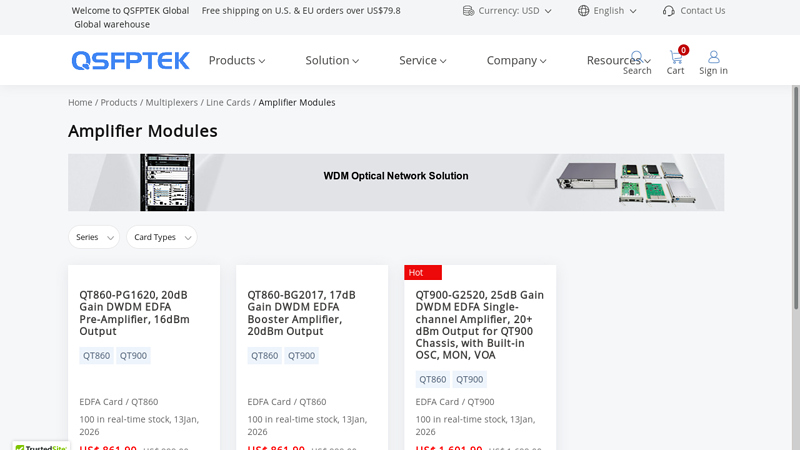Screen dimensions: 800x450
Task: Click the Contact Us headset icon
Action: (x=668, y=11)
